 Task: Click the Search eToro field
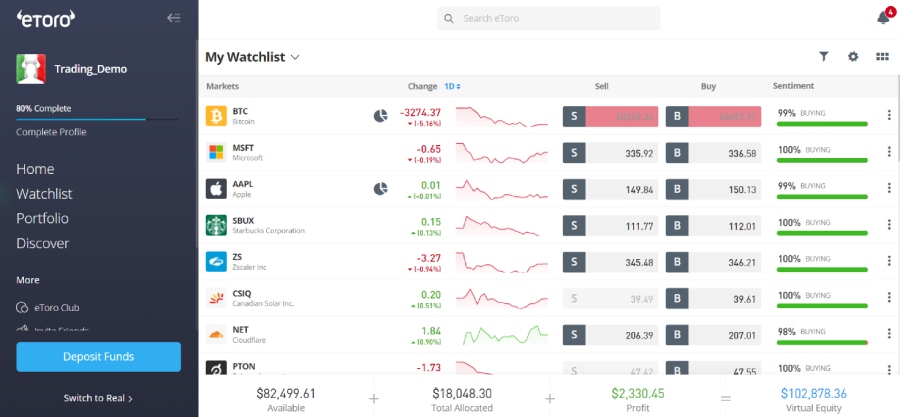pyautogui.click(x=549, y=18)
